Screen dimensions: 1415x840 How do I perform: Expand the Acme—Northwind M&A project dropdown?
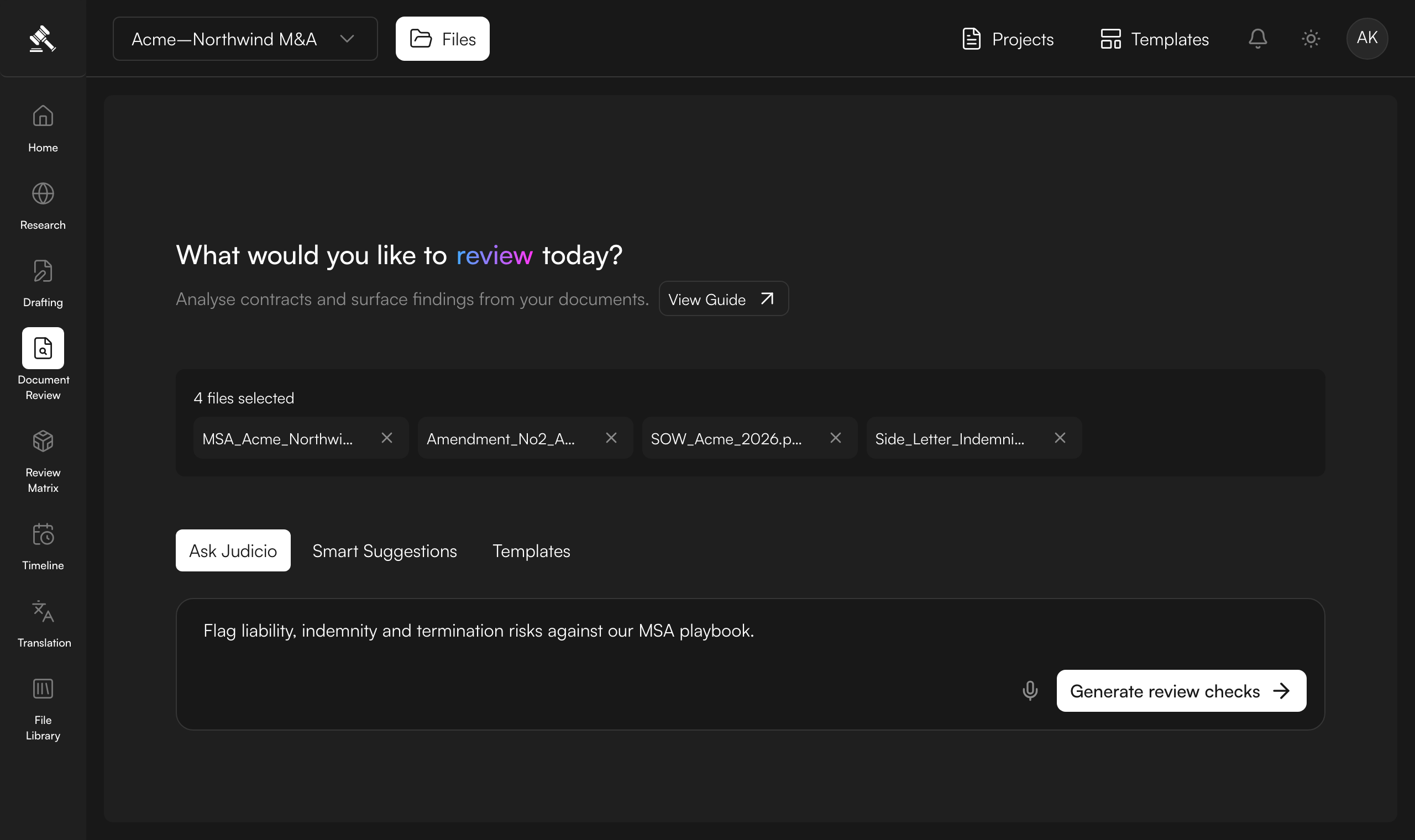click(x=245, y=39)
